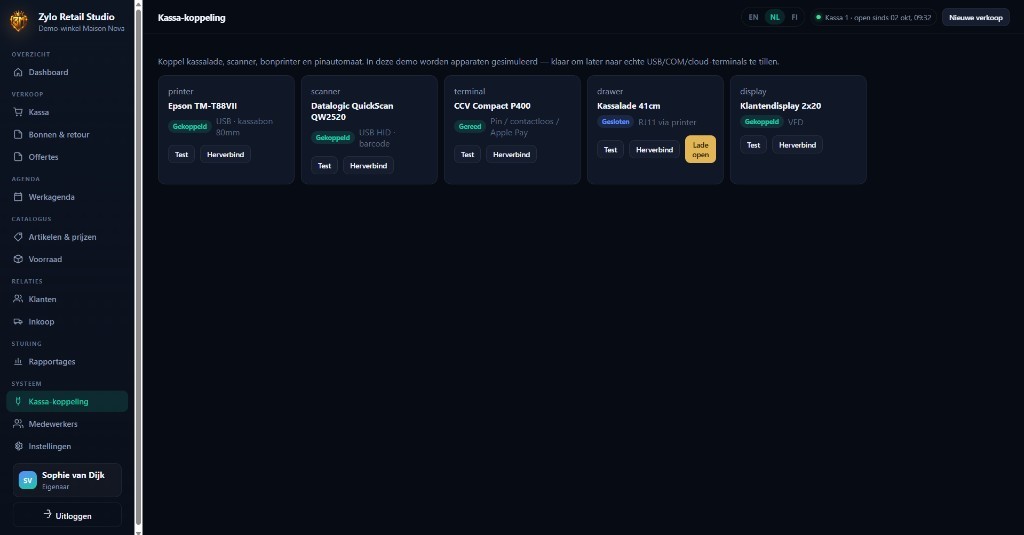The height and width of the screenshot is (535, 1024).
Task: Click the Gereed status badge on the terminal card
Action: point(470,127)
